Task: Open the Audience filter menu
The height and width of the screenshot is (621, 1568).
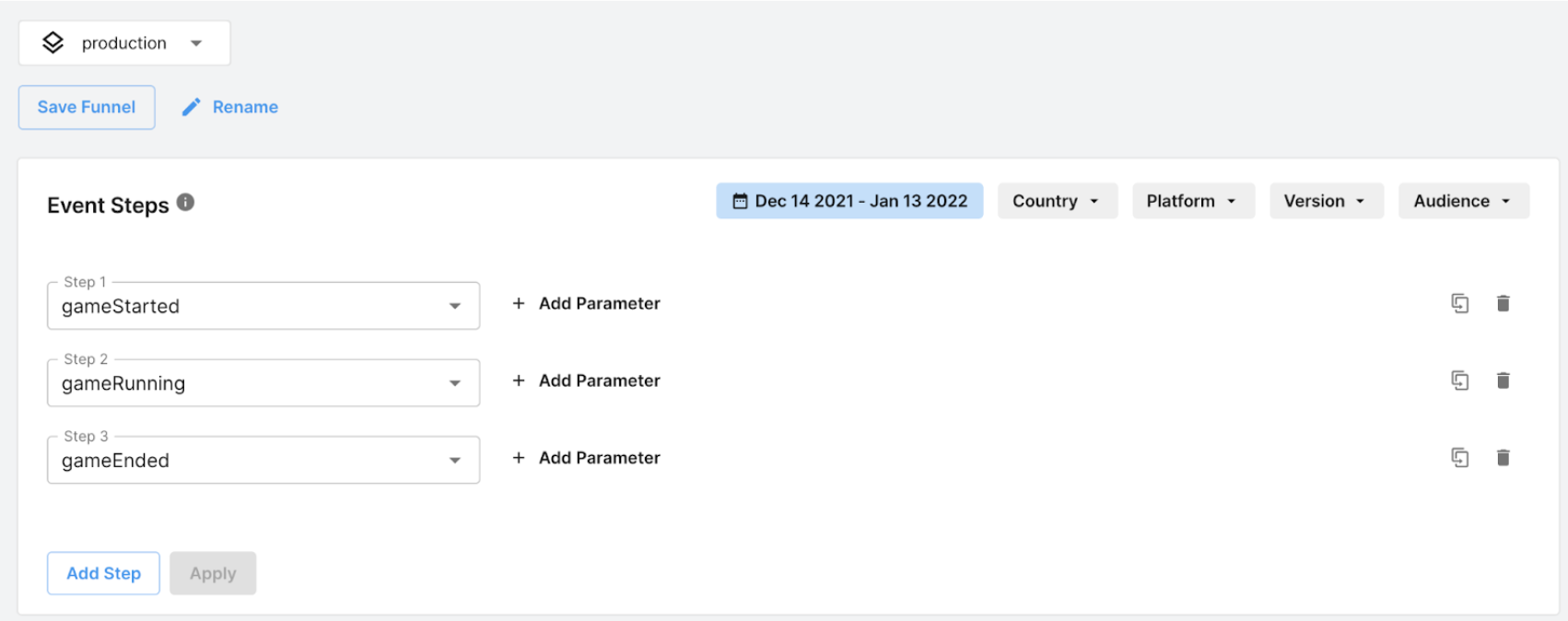Action: (1463, 201)
